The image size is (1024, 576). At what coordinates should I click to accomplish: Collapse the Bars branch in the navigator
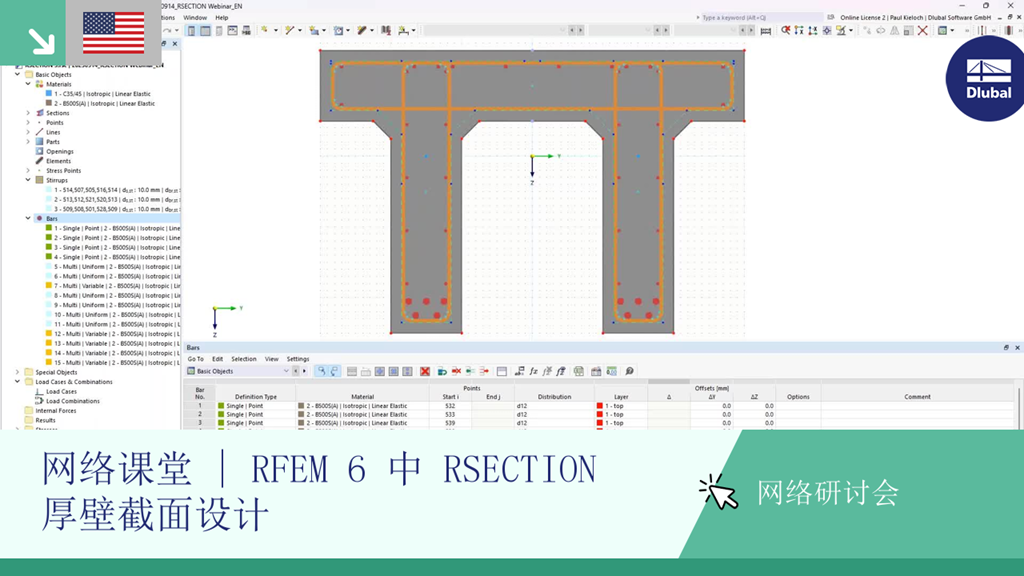point(27,217)
